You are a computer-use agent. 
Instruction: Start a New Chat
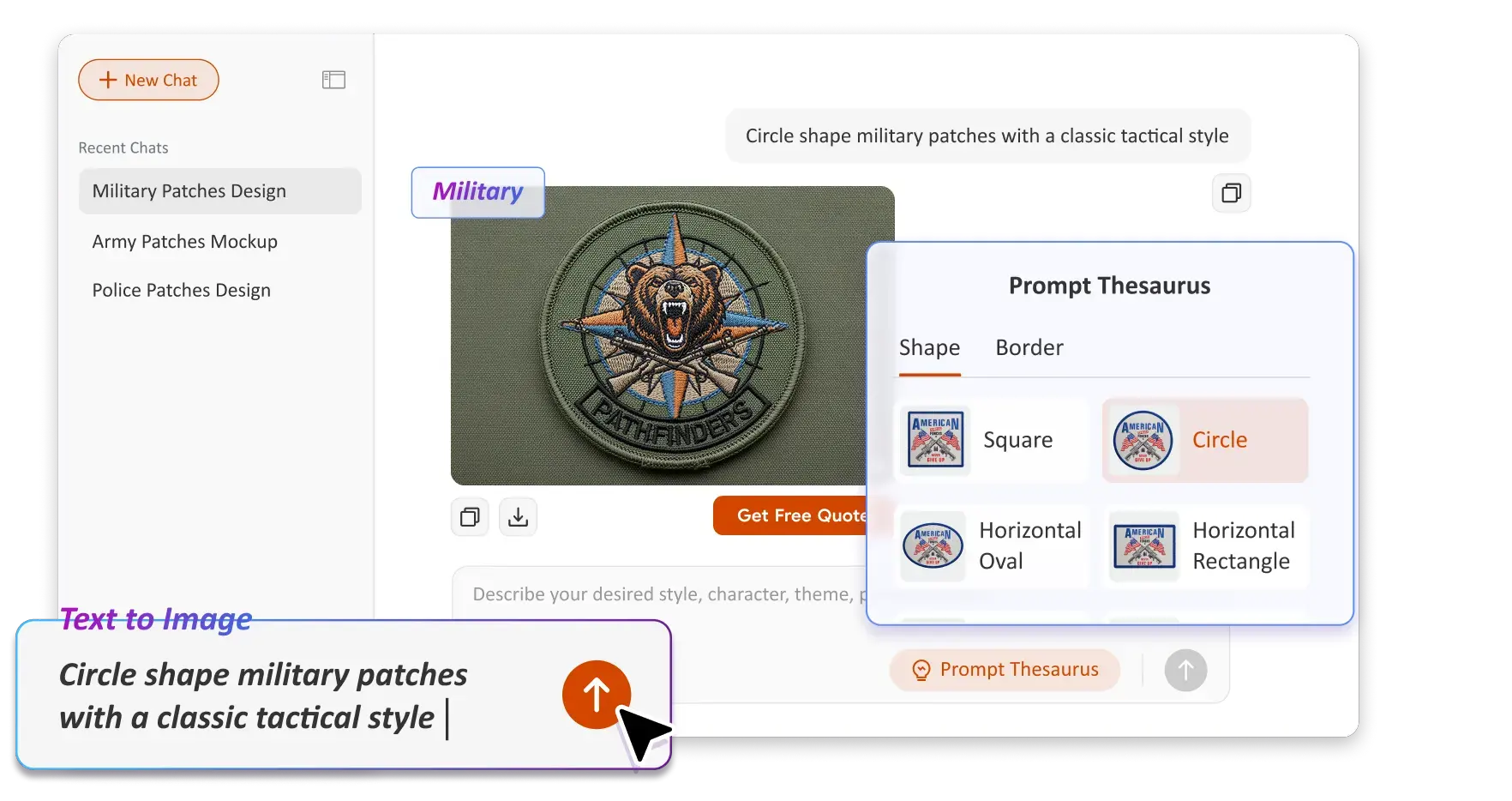coord(147,79)
